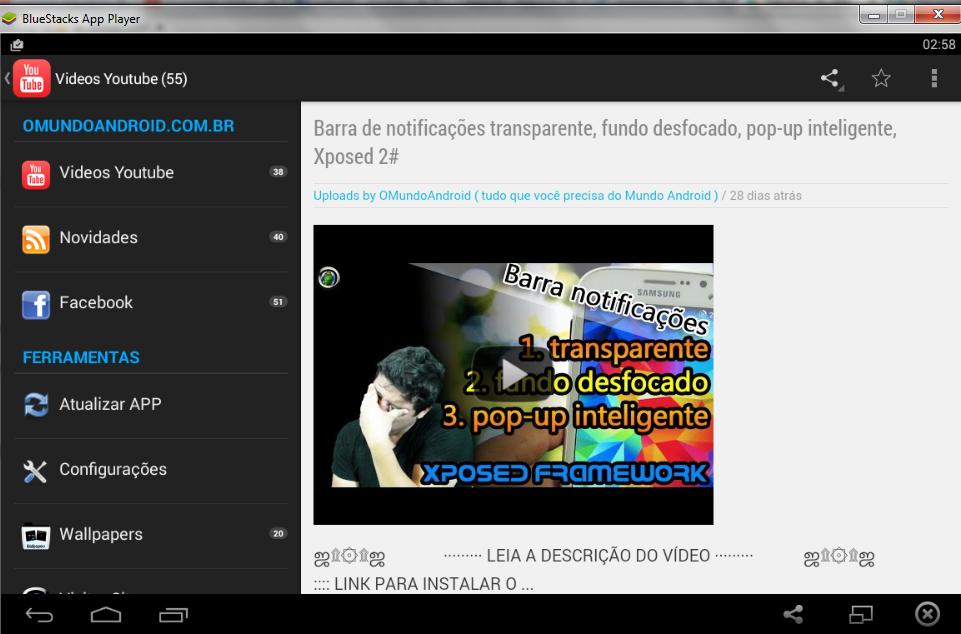Click the Videos Youtube sidebar icon
Screen dimensions: 961x634
click(x=36, y=174)
